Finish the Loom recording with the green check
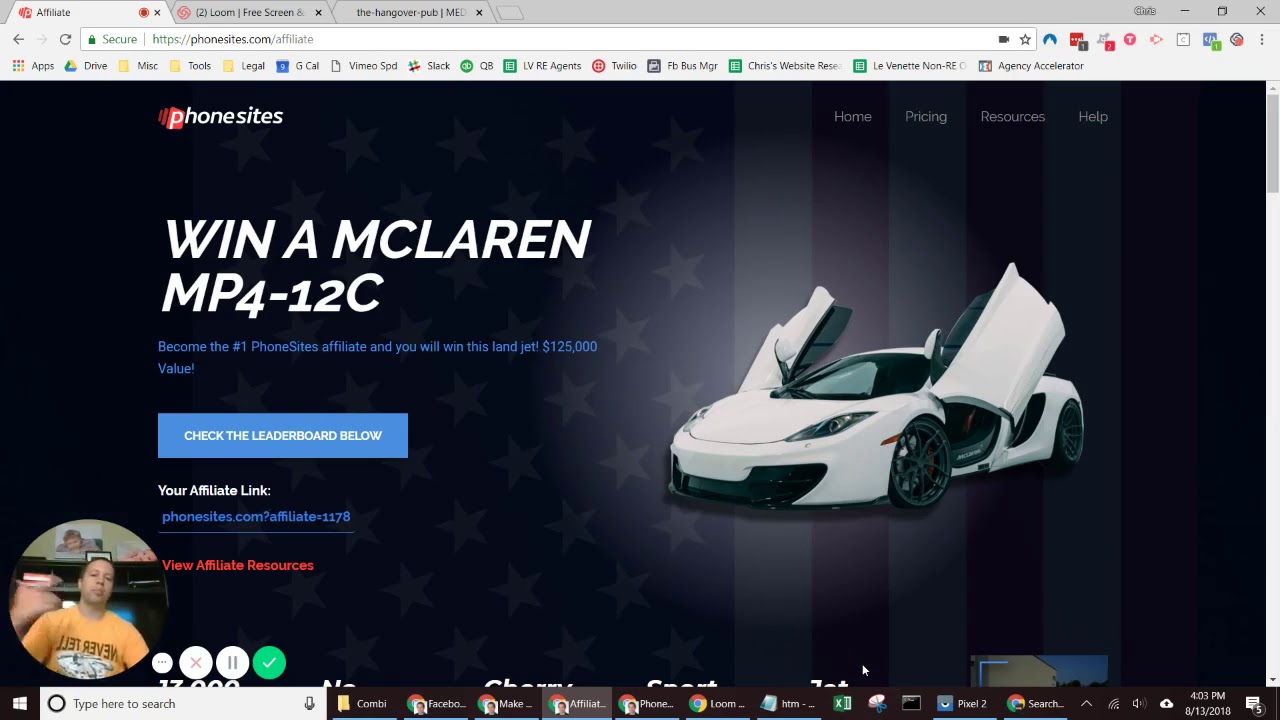The height and width of the screenshot is (720, 1280). click(269, 662)
